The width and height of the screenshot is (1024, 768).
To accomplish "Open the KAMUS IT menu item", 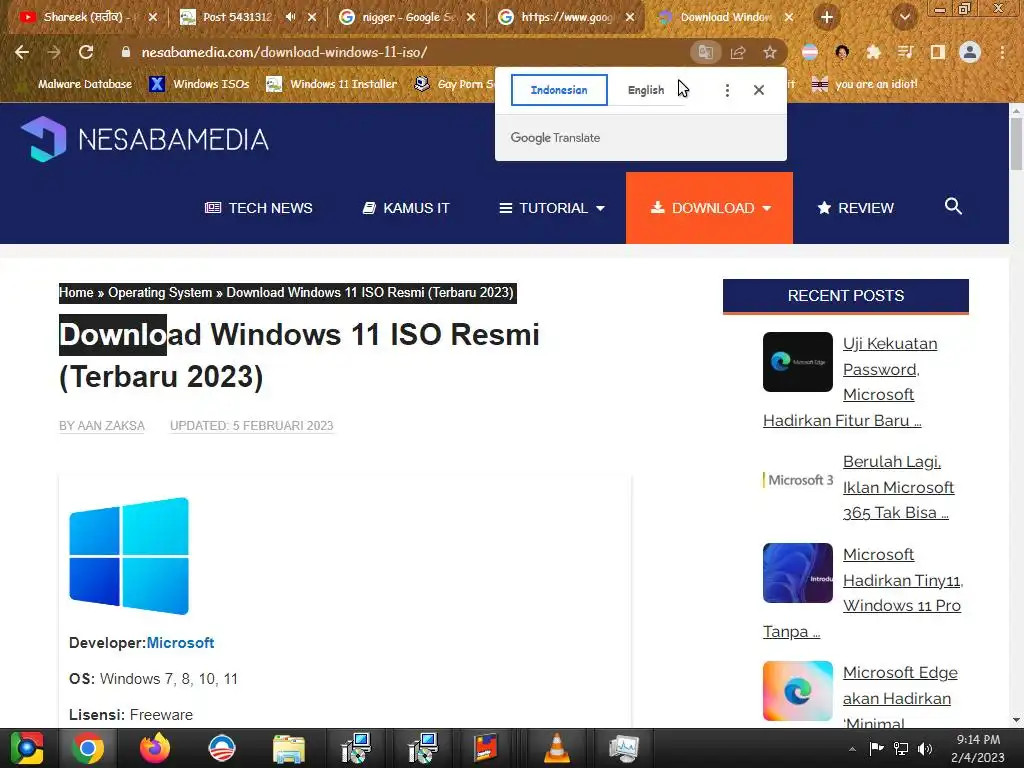I will pos(406,208).
